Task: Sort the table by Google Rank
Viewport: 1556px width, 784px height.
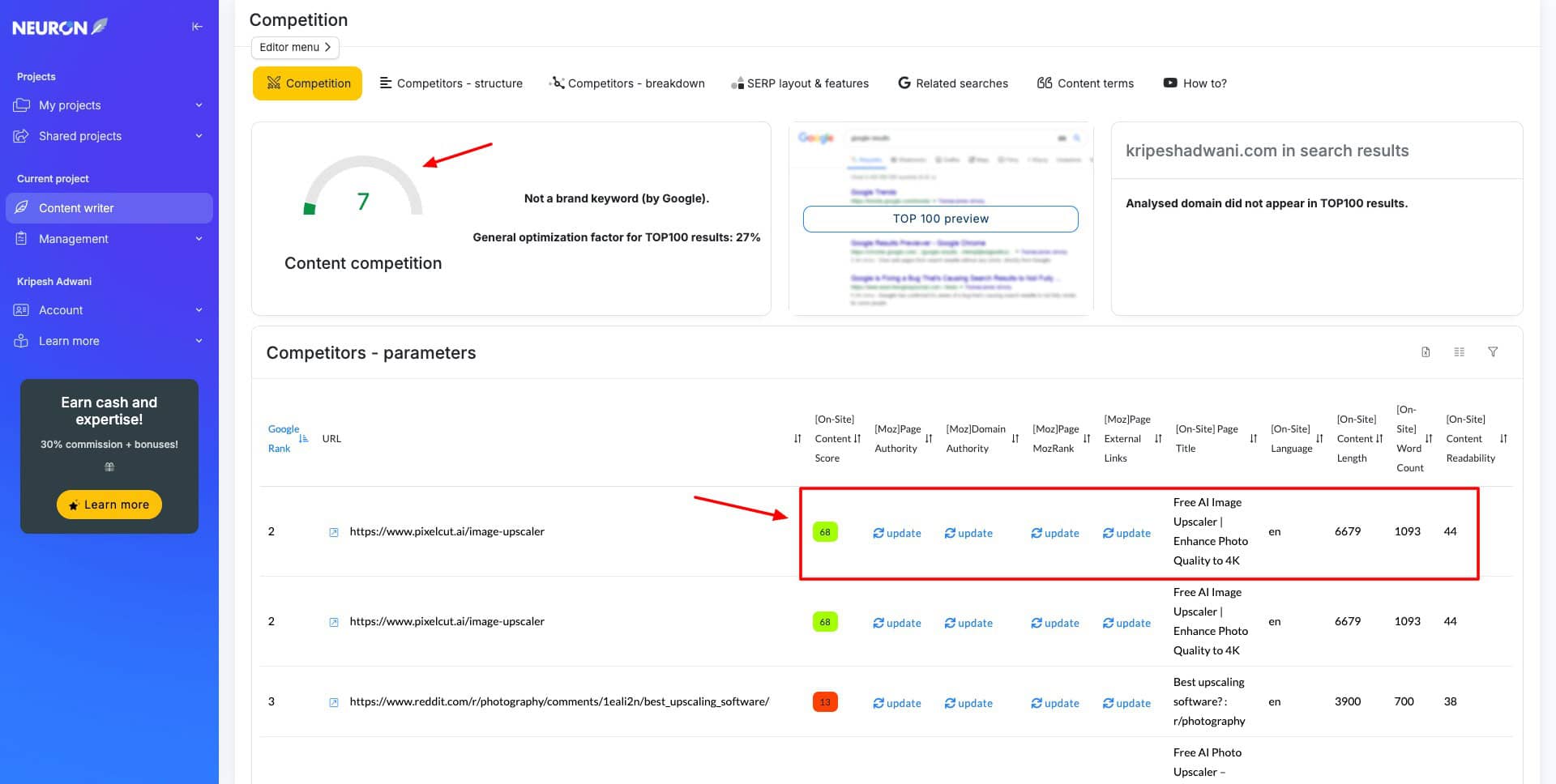Action: [x=304, y=439]
